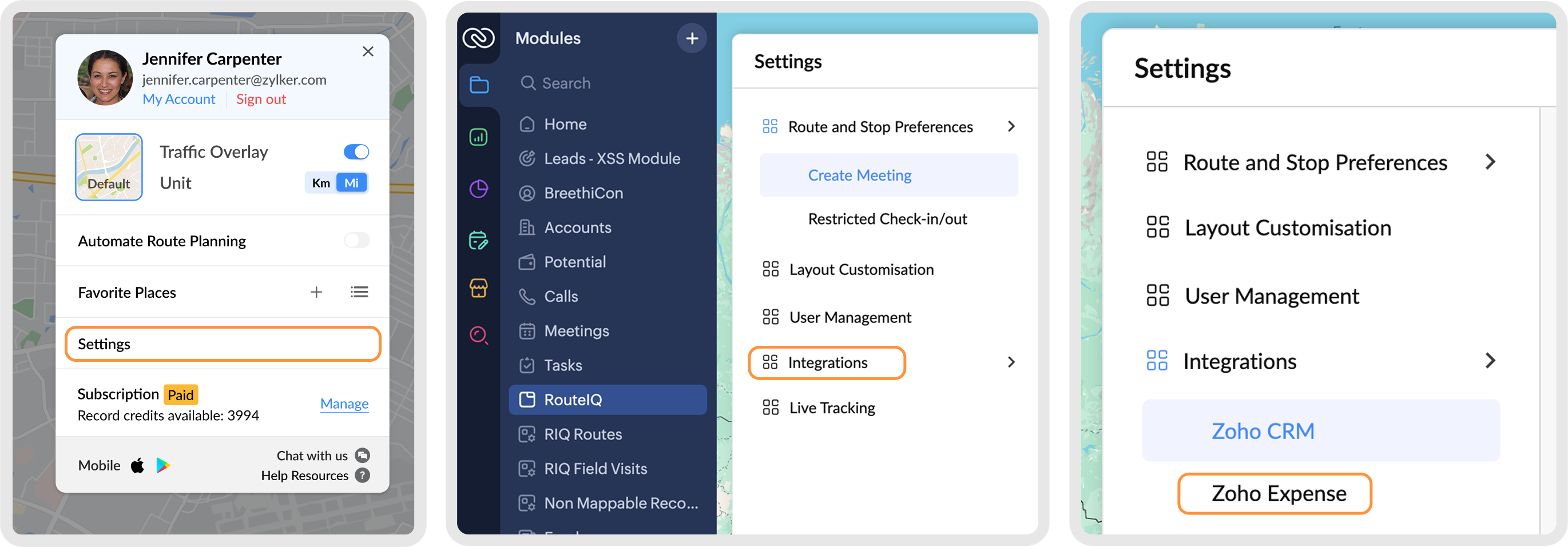Click the Apple App Store icon
Viewport: 1568px width, 547px height.
click(x=137, y=466)
